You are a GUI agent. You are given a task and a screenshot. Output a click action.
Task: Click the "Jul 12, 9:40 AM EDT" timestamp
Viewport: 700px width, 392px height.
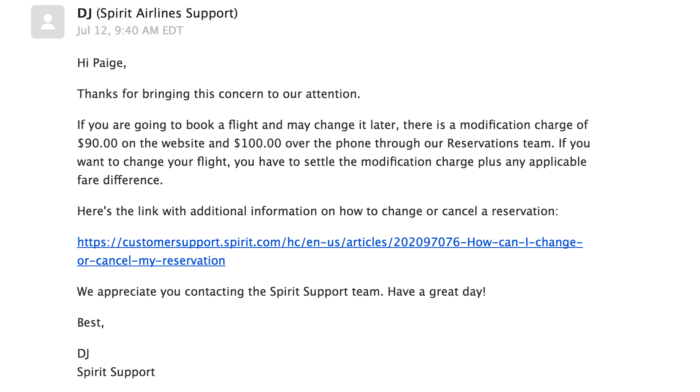[129, 30]
